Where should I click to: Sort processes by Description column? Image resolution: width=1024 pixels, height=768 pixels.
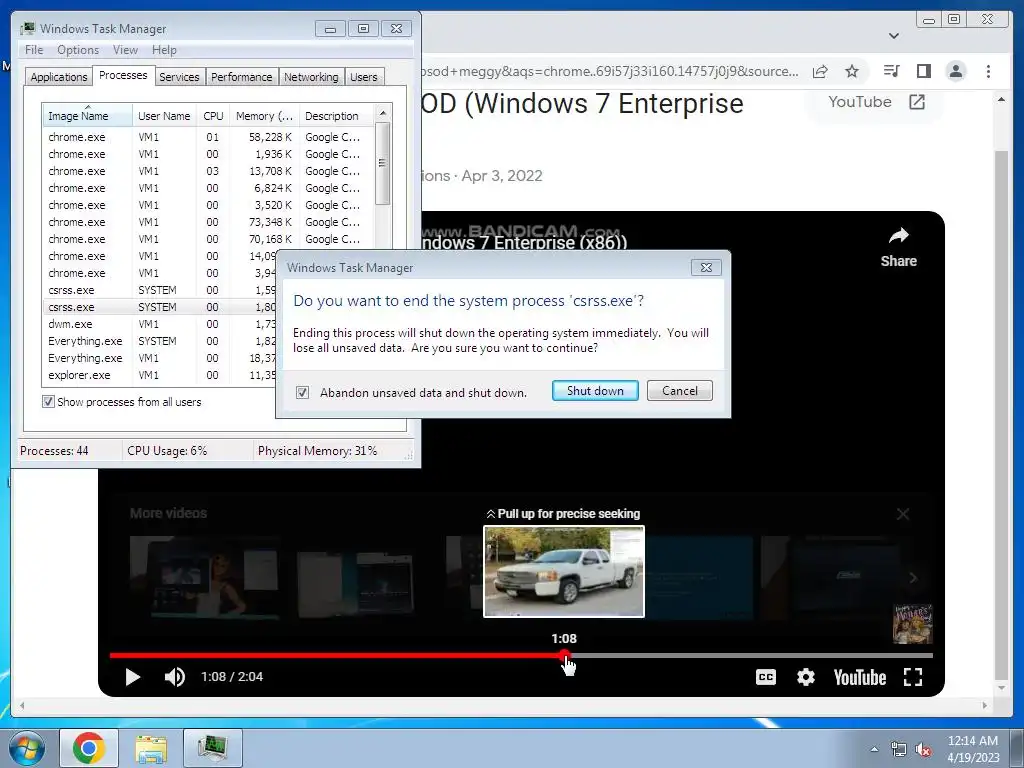pyautogui.click(x=337, y=116)
